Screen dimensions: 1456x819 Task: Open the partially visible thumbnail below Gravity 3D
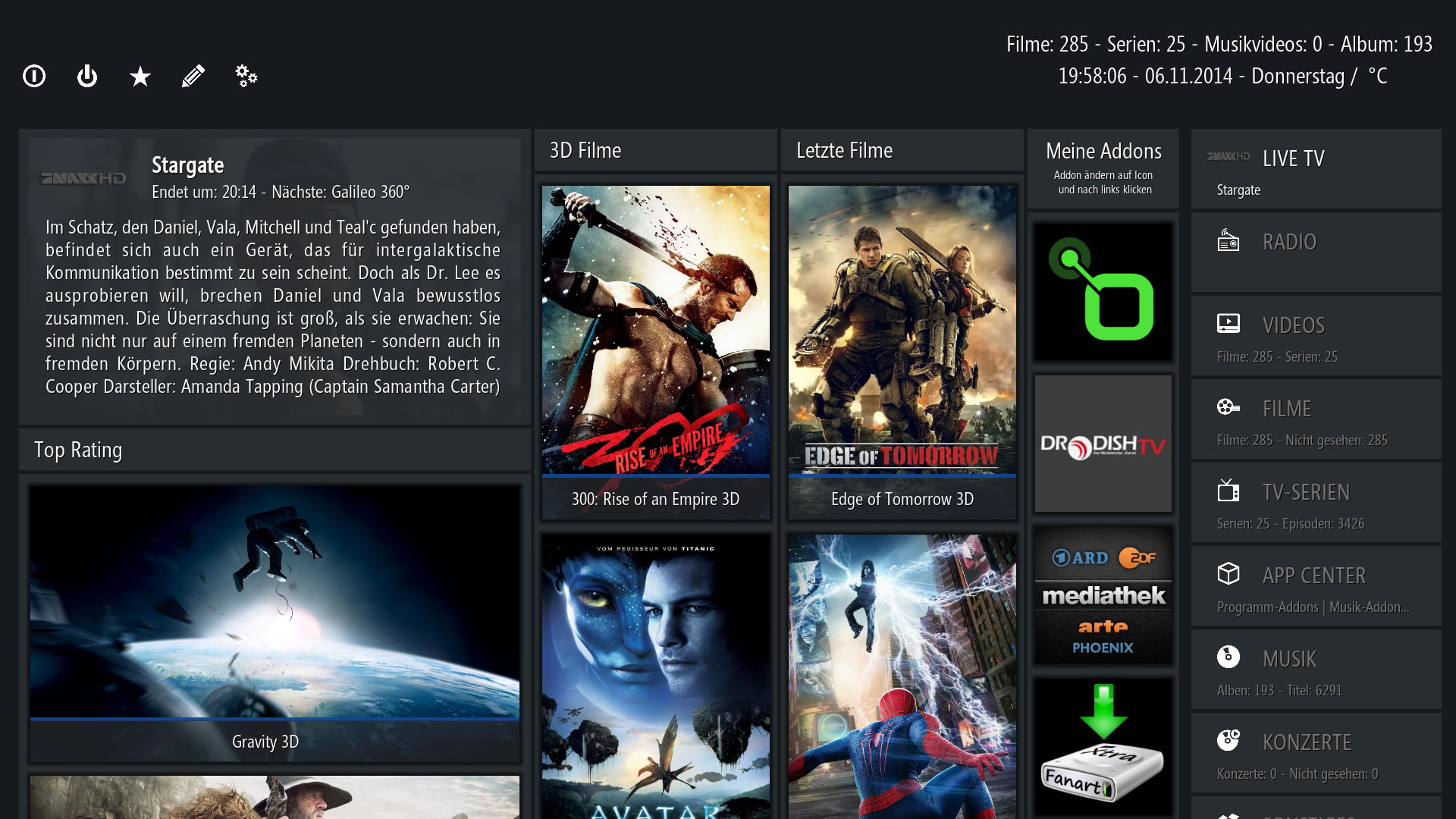(x=275, y=797)
